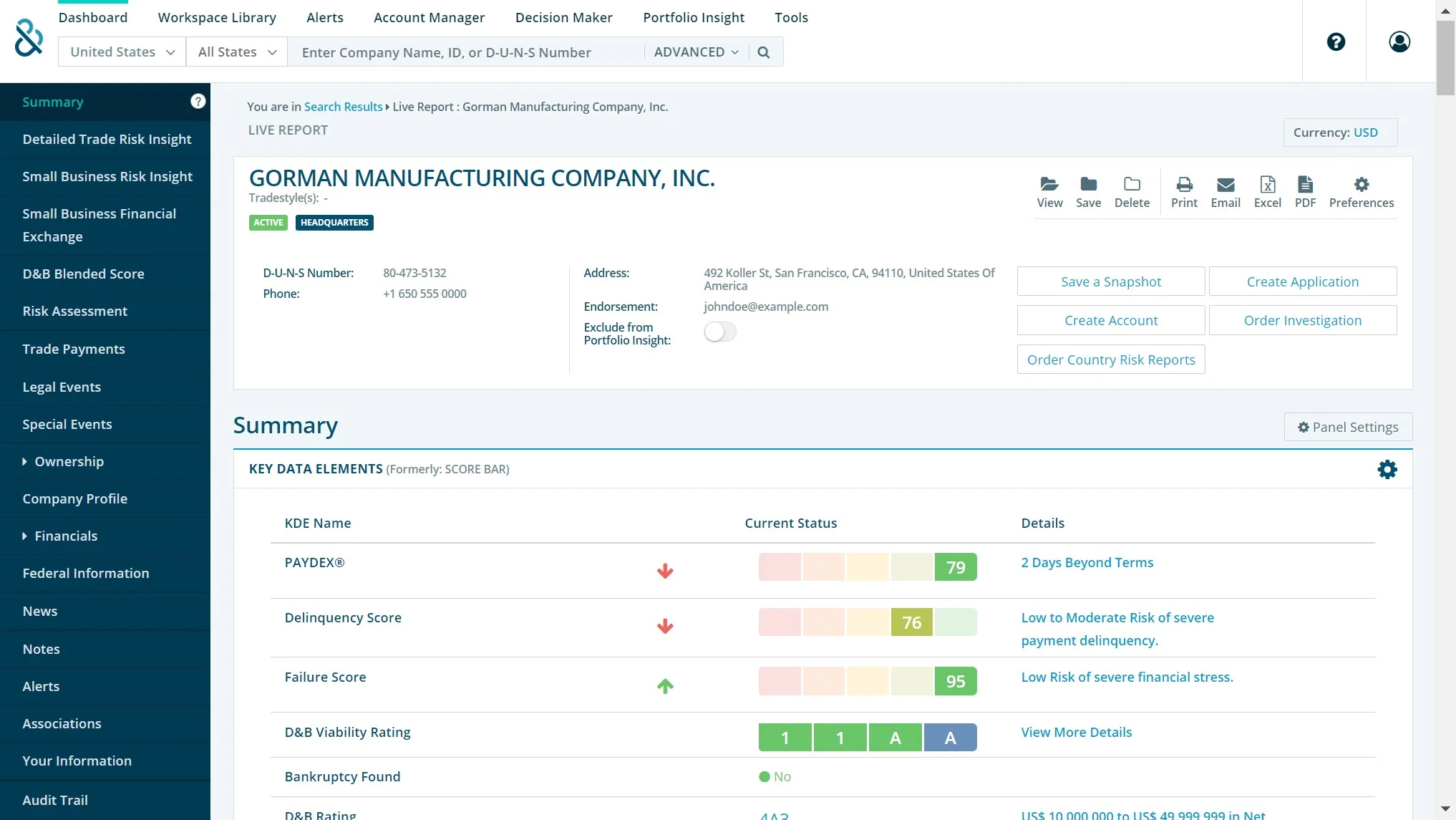This screenshot has height=820, width=1456.
Task: Click the company search input field
Action: [x=465, y=52]
